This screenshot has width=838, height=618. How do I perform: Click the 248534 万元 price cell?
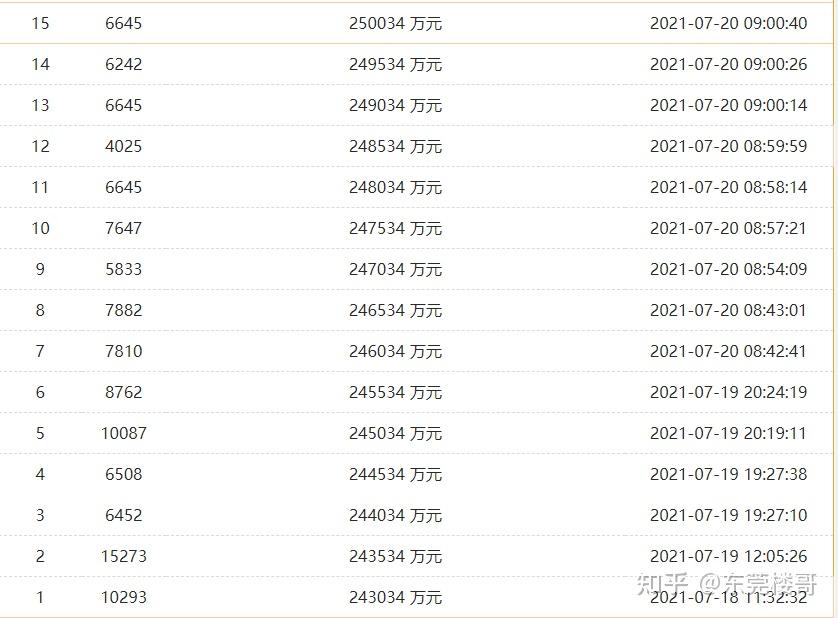click(395, 146)
